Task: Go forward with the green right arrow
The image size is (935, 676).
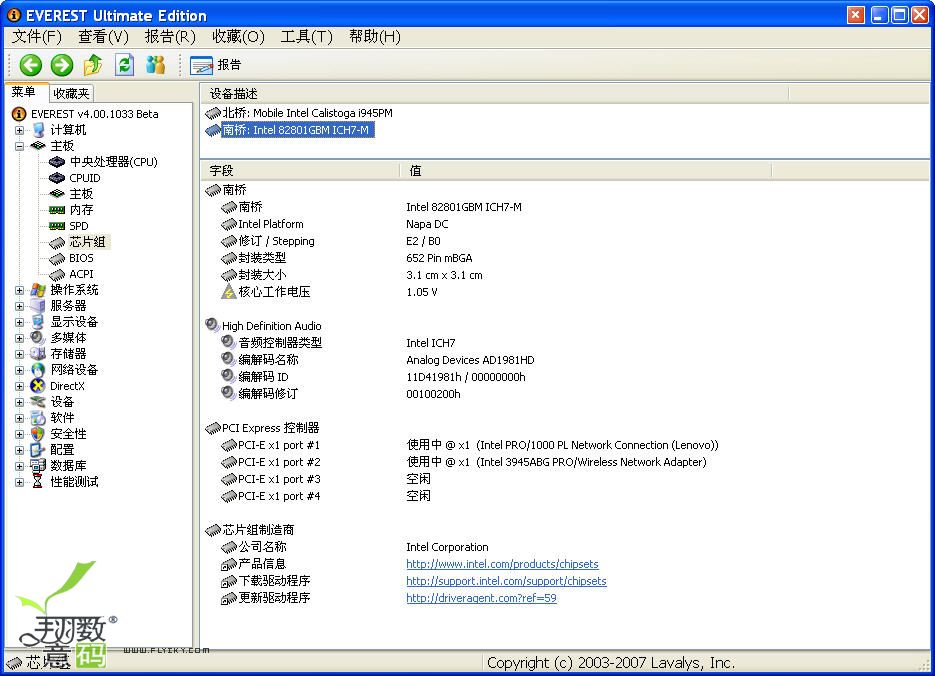Action: coord(61,65)
